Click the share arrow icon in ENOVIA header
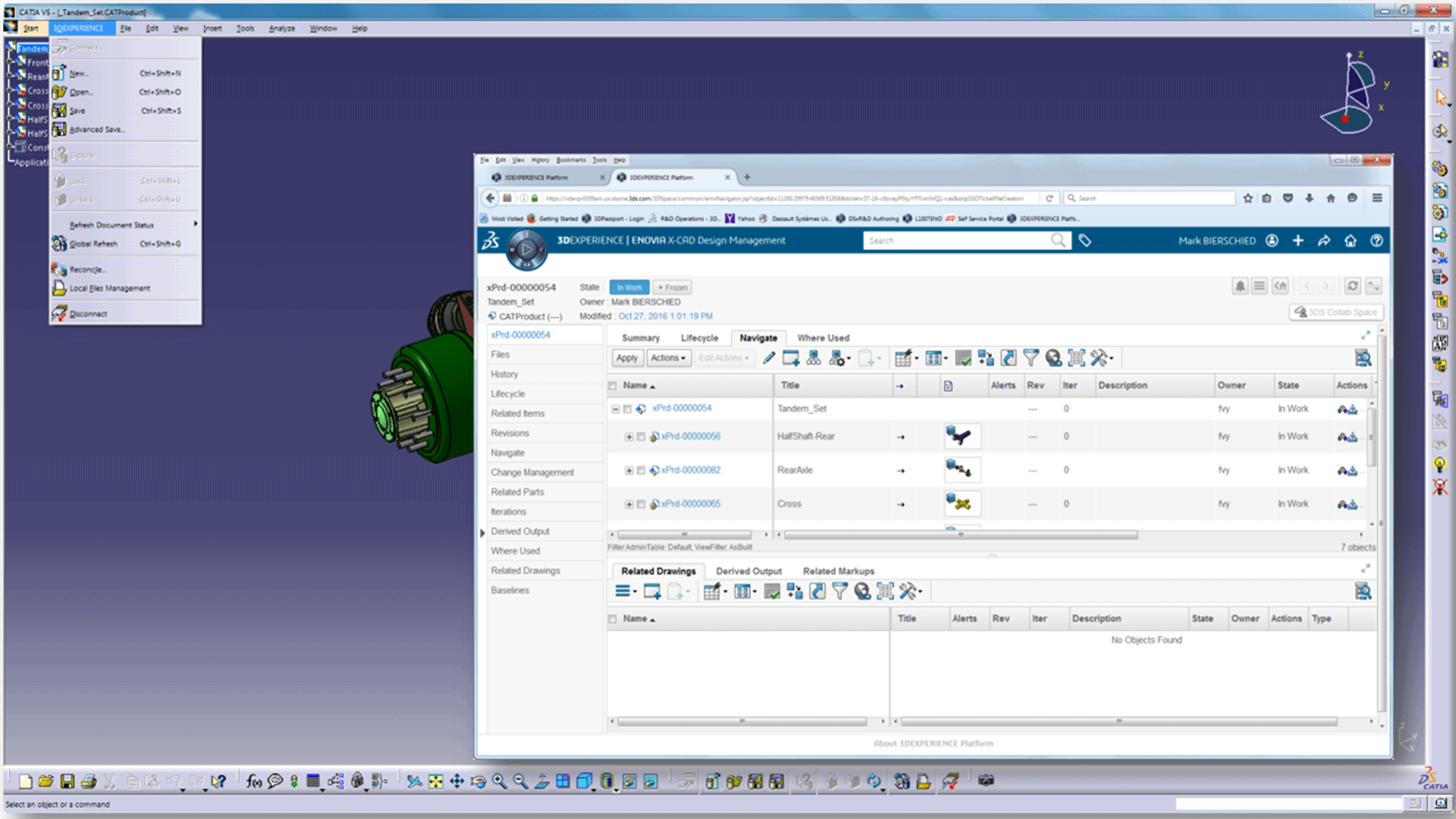 [x=1324, y=240]
